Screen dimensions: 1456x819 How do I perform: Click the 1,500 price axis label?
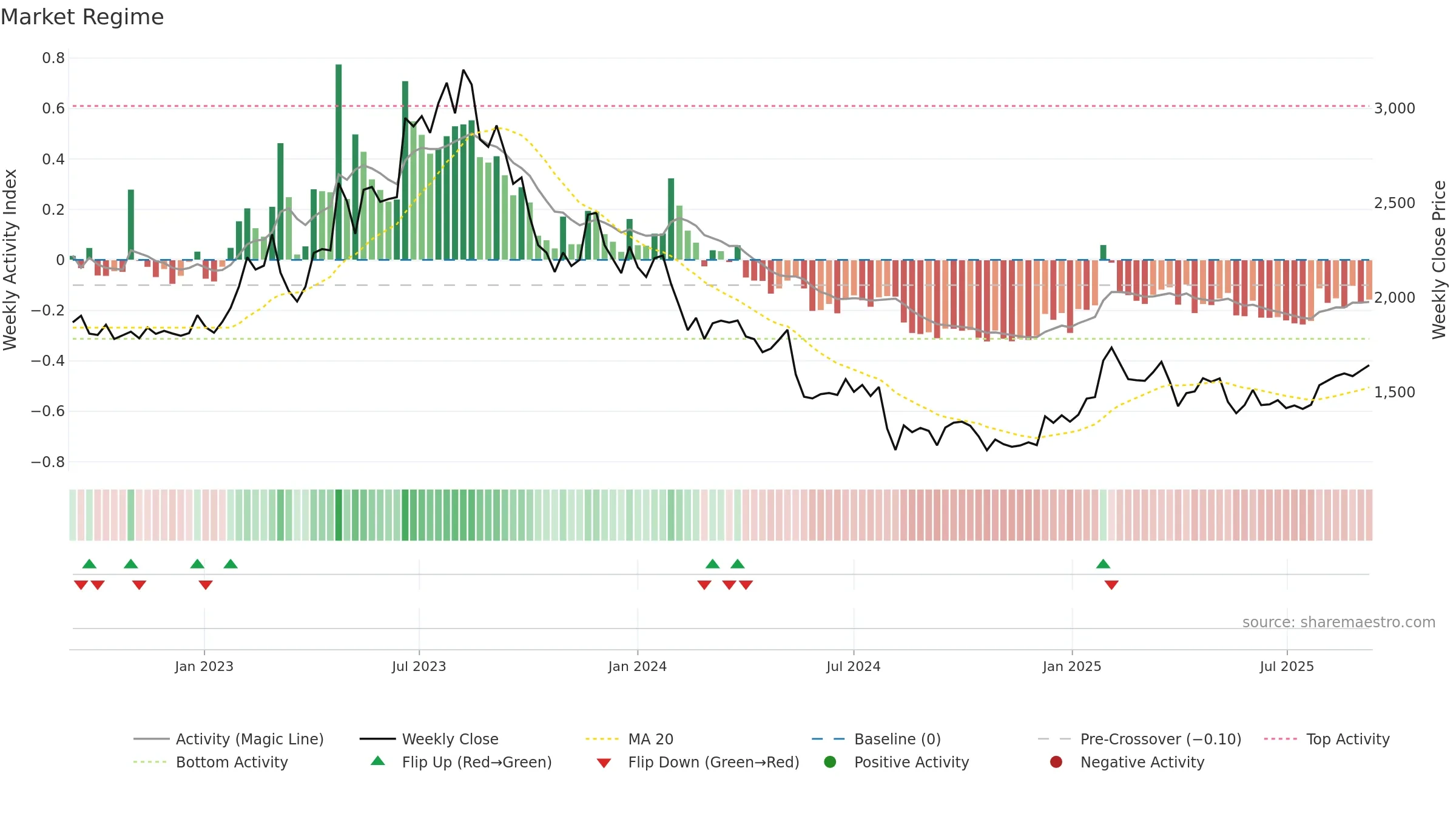point(1395,392)
